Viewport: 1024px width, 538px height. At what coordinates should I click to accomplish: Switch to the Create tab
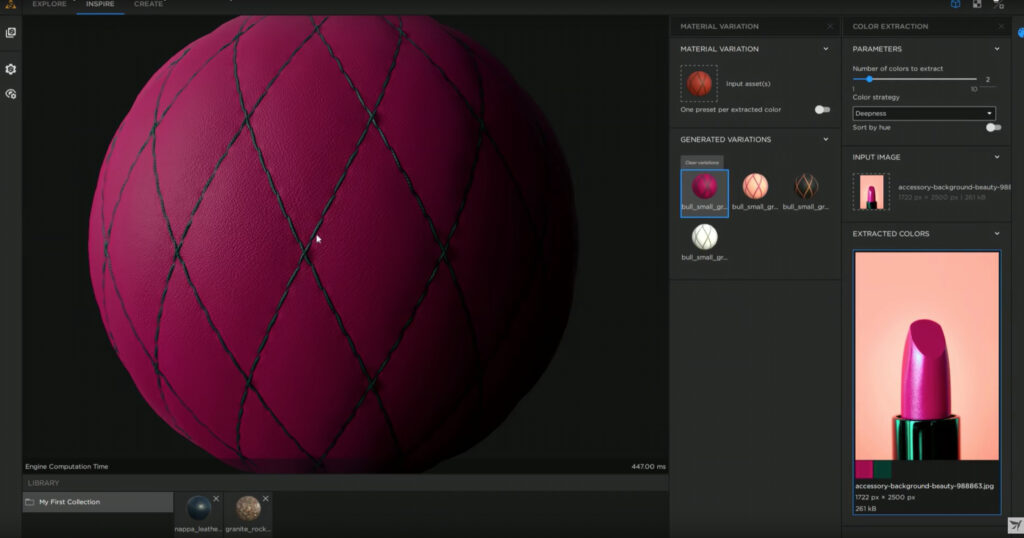[148, 4]
